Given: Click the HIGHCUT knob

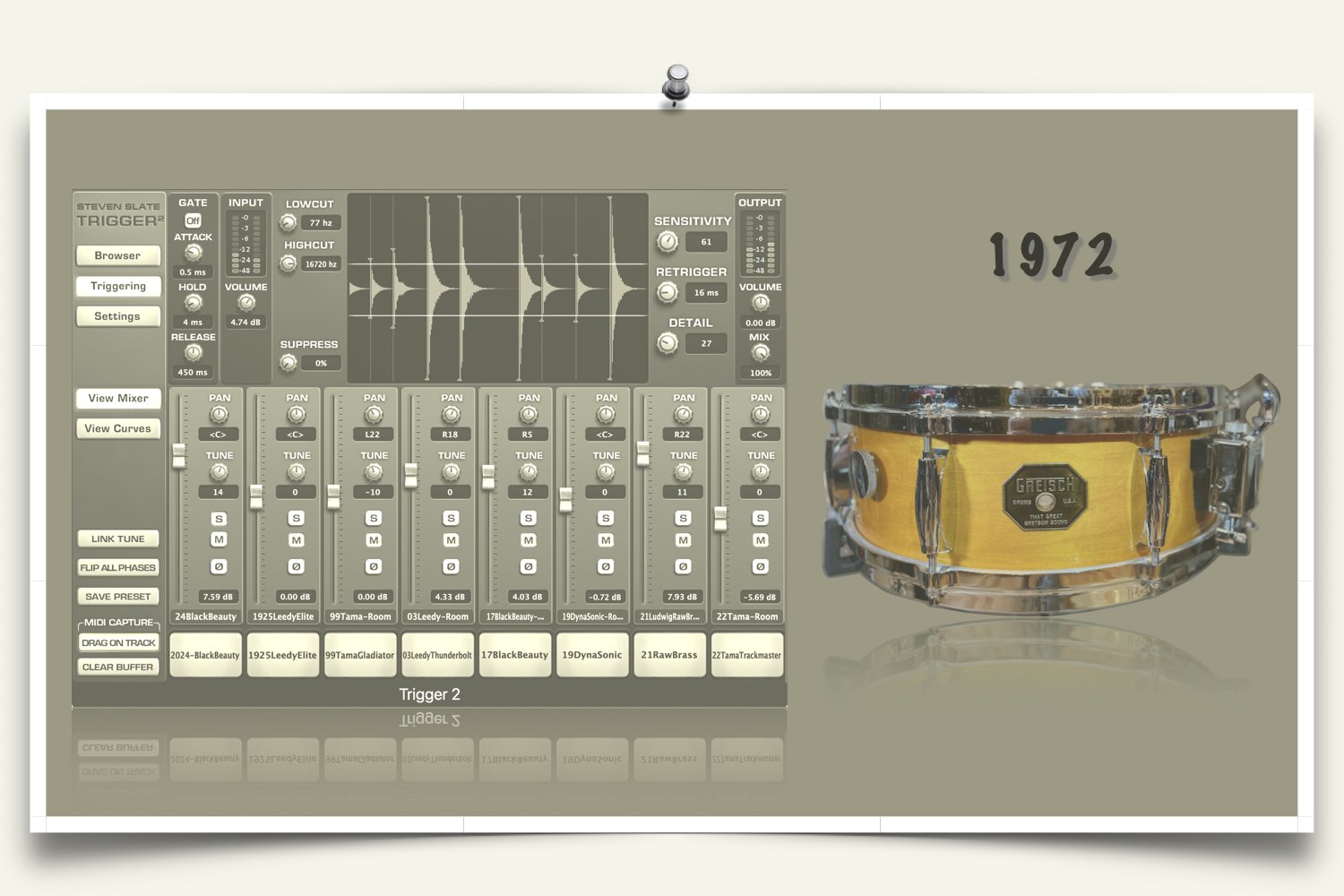Looking at the screenshot, I should tap(289, 263).
